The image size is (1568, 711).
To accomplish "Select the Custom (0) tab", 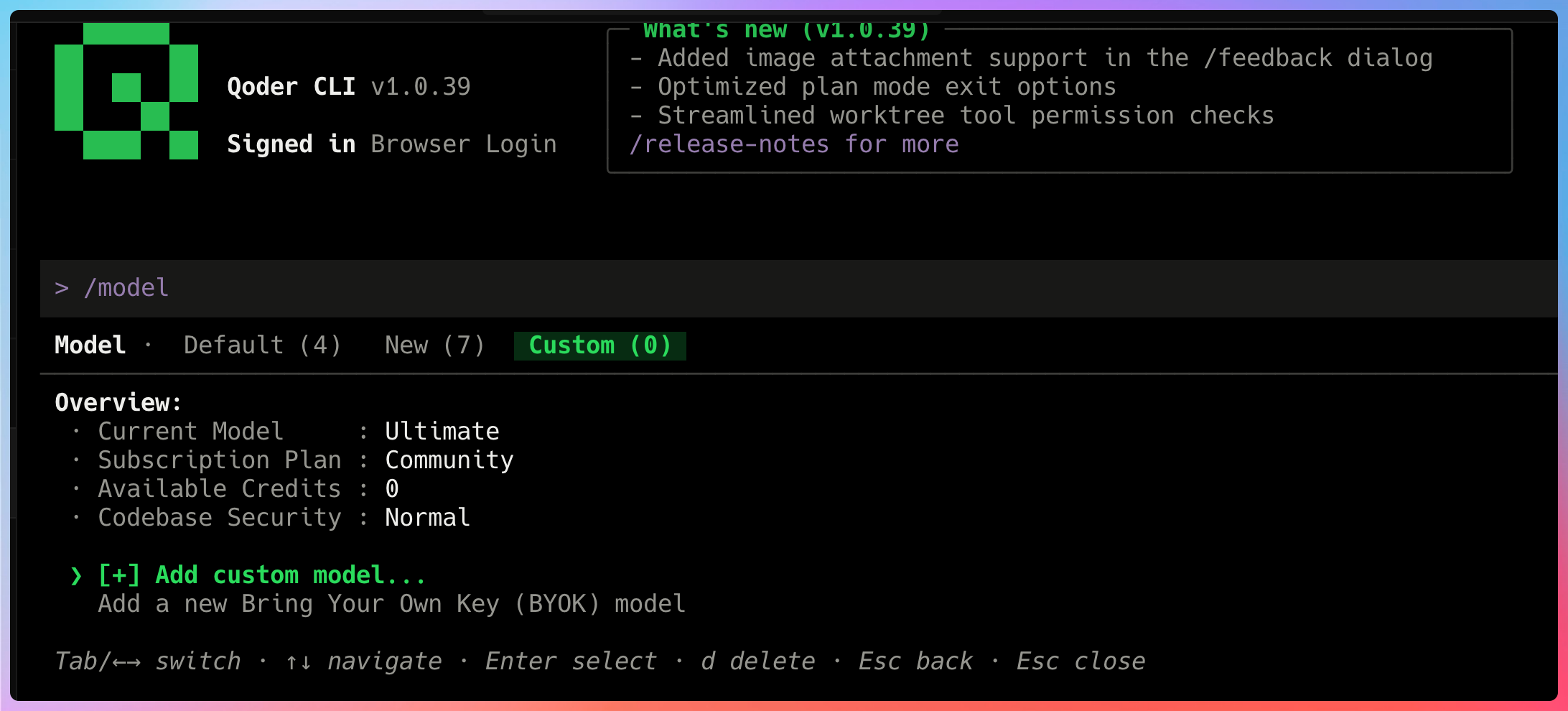I will [600, 345].
